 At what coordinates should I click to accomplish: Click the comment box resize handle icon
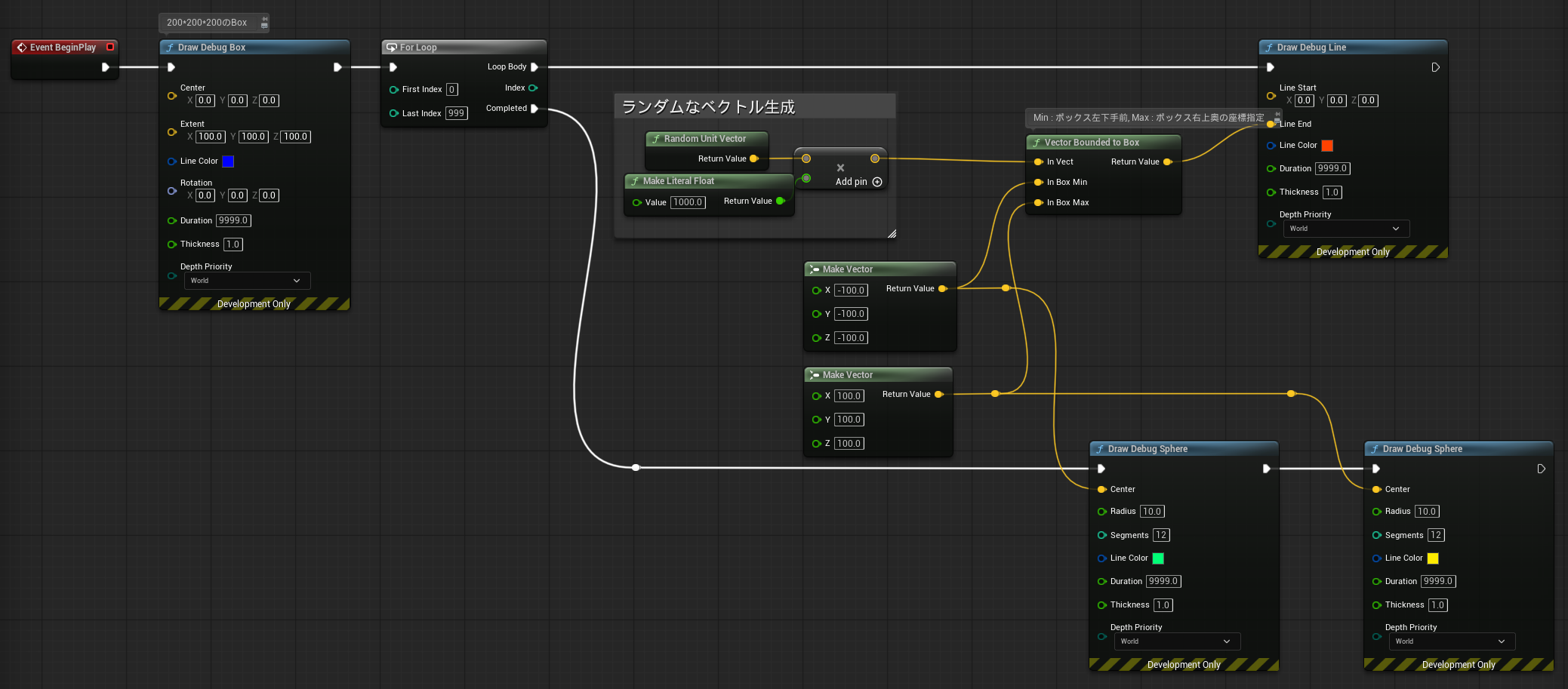click(x=892, y=234)
